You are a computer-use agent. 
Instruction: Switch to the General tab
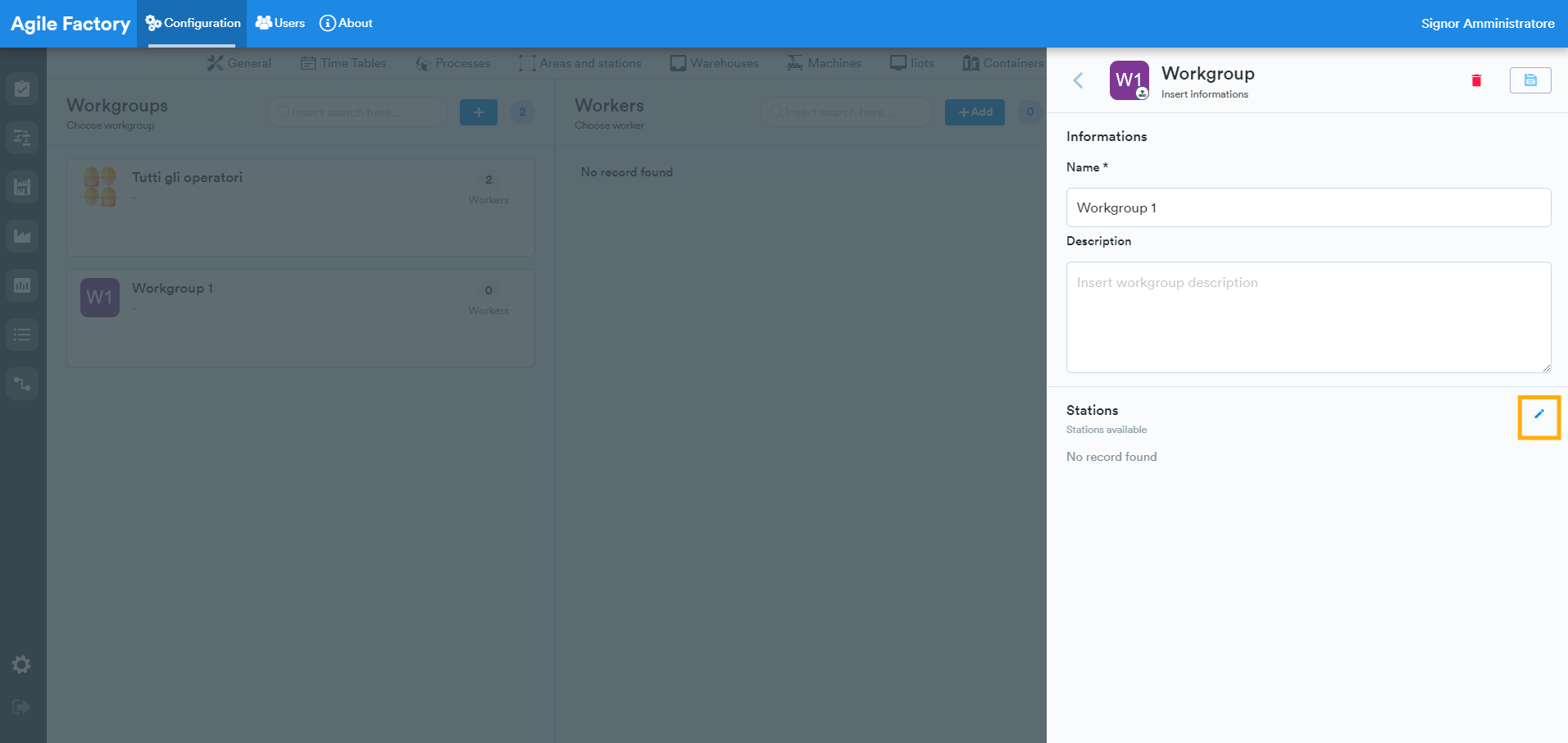click(x=239, y=63)
